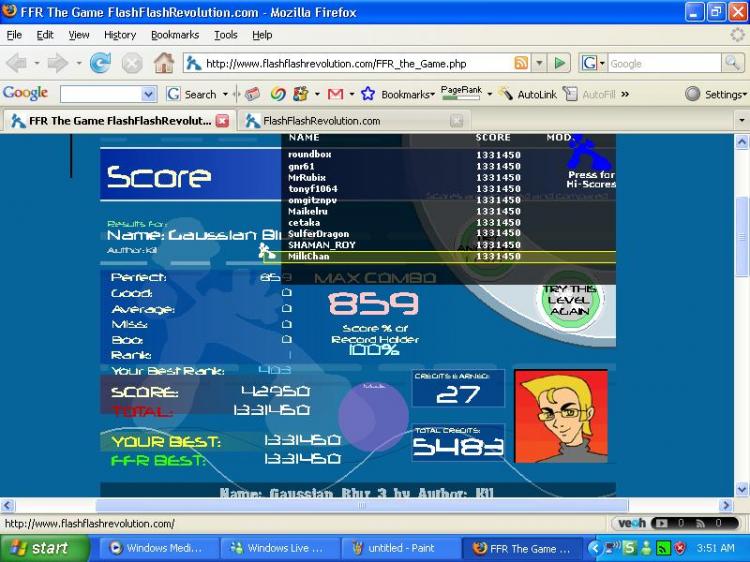The width and height of the screenshot is (750, 562).
Task: Click the horizontal scrollbar right arrow
Action: point(726,505)
